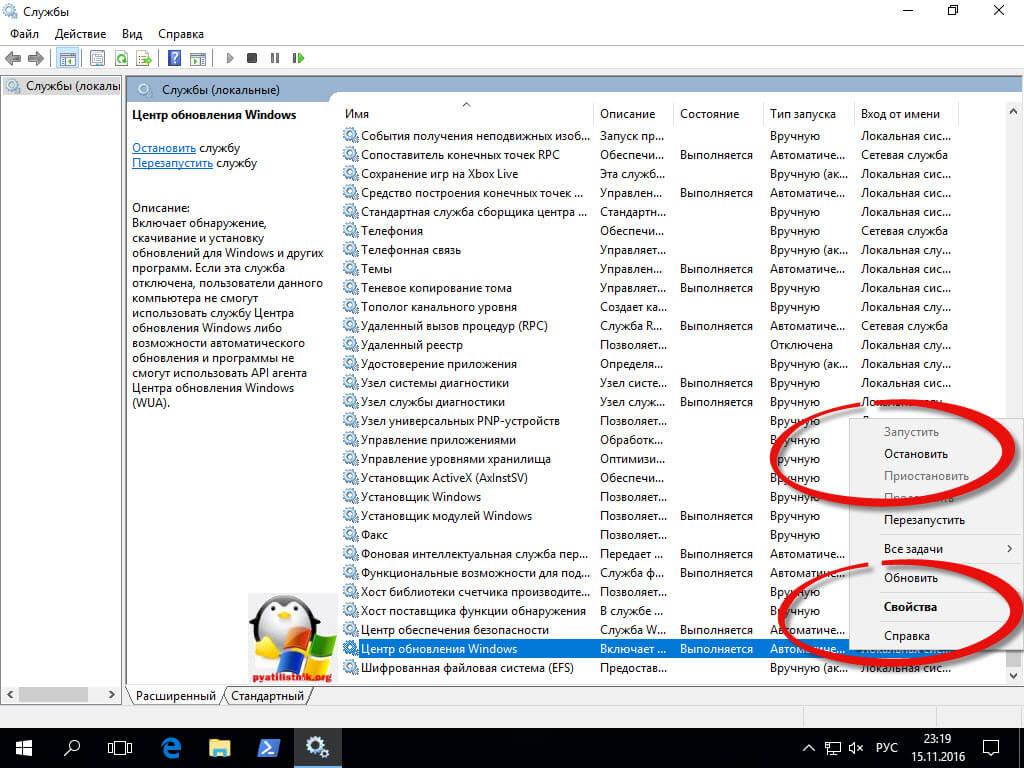Open File Explorer from the taskbar
This screenshot has height=768, width=1024.
click(x=220, y=748)
